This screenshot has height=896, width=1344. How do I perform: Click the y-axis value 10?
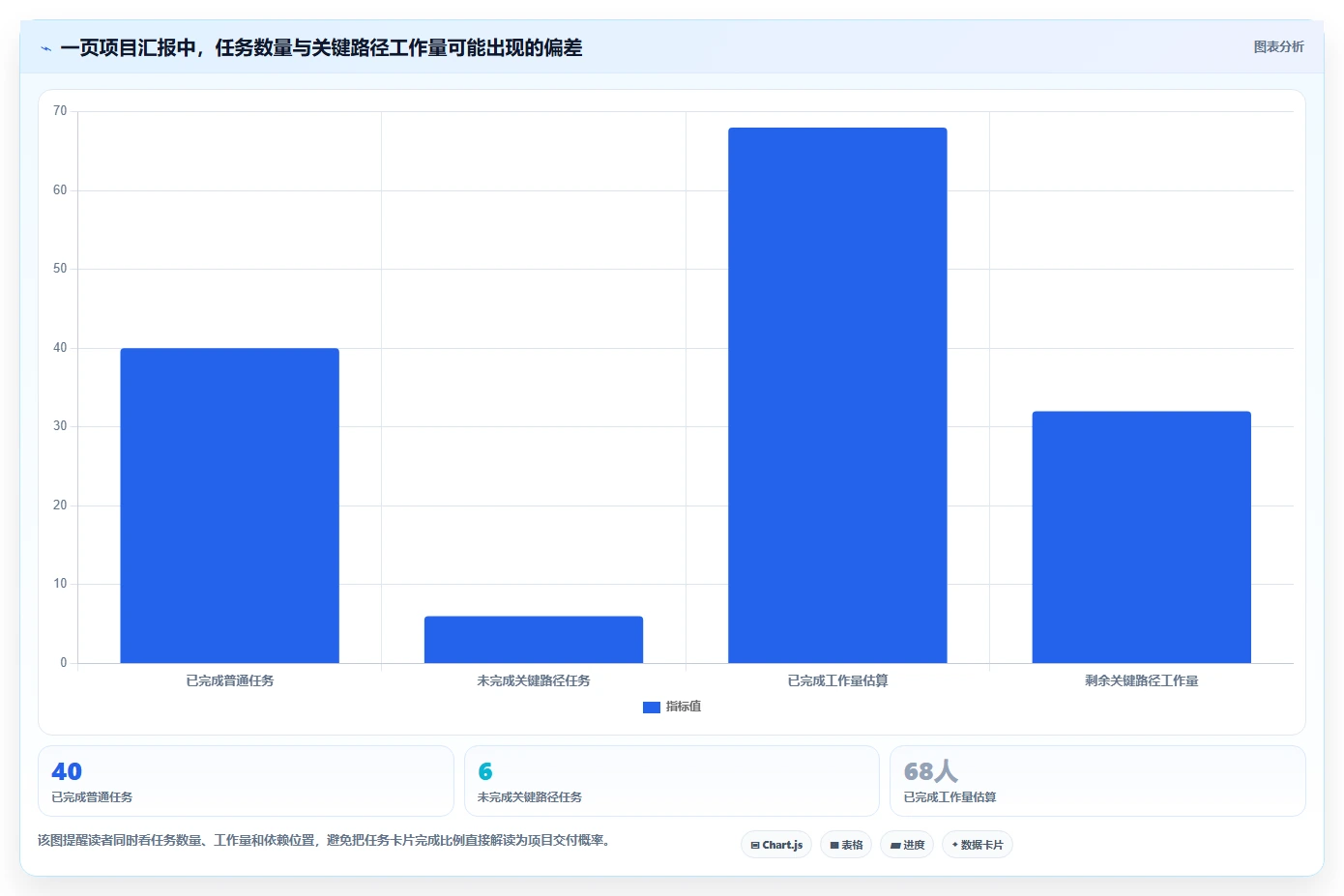point(60,584)
